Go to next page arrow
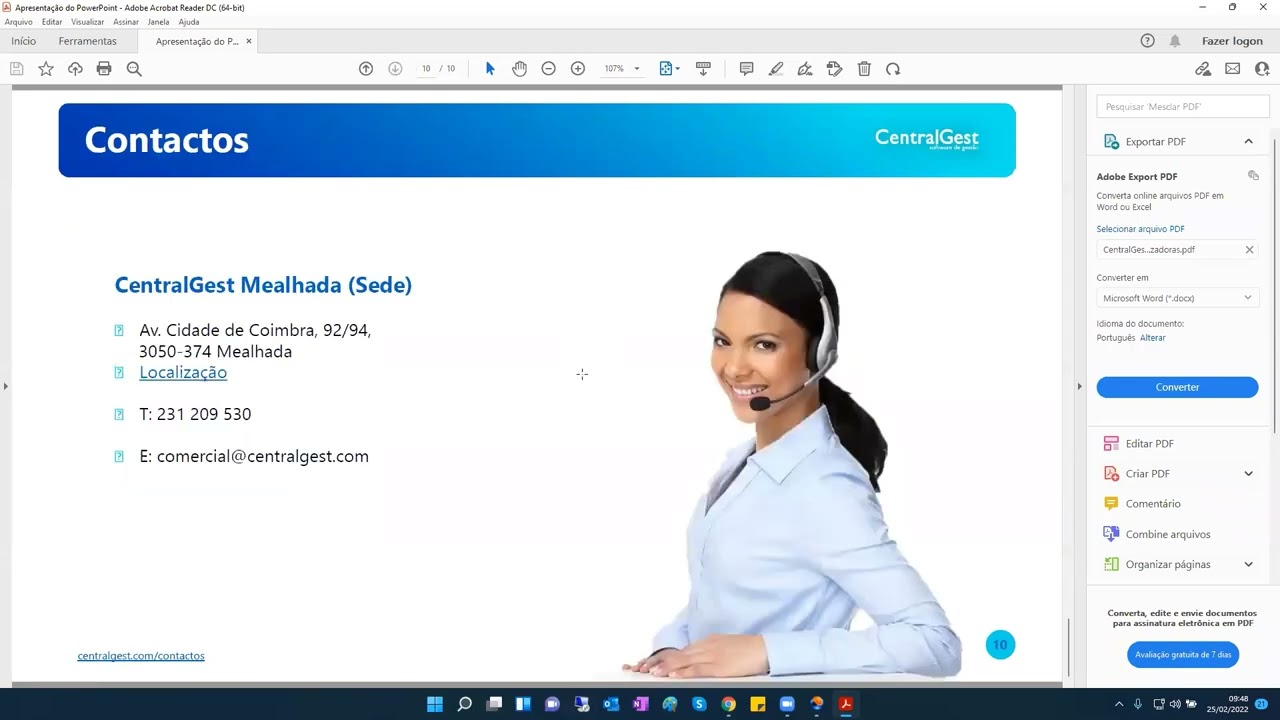 coord(395,69)
